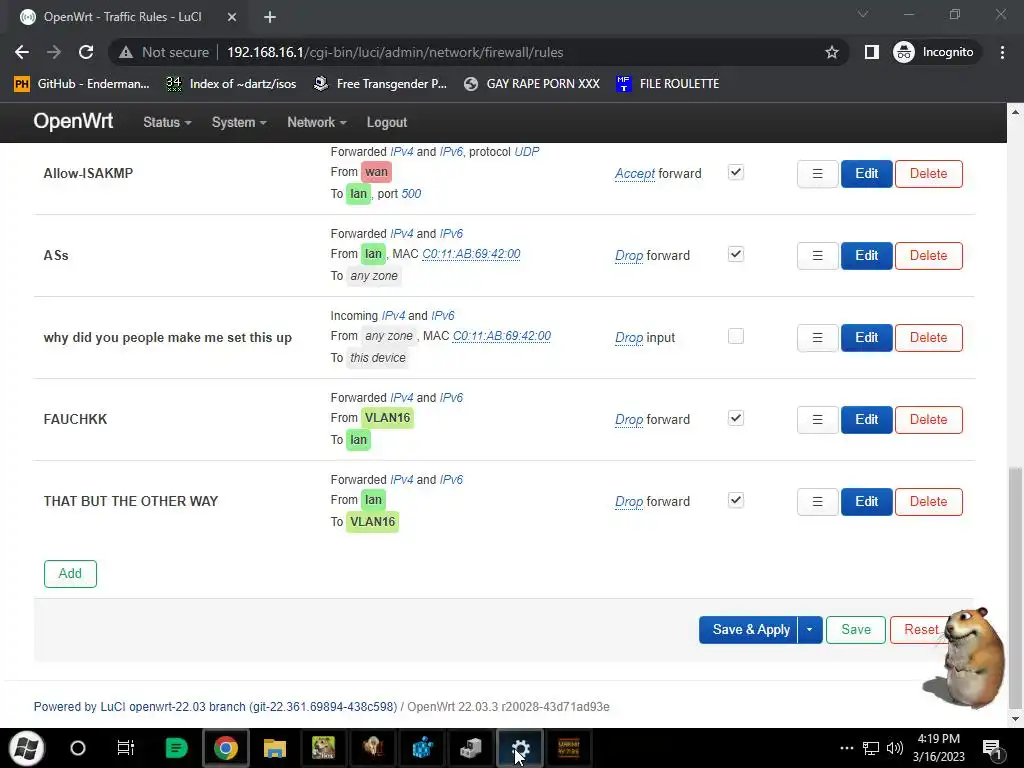Open the browser side panel icon
The image size is (1024, 768).
pos(871,52)
